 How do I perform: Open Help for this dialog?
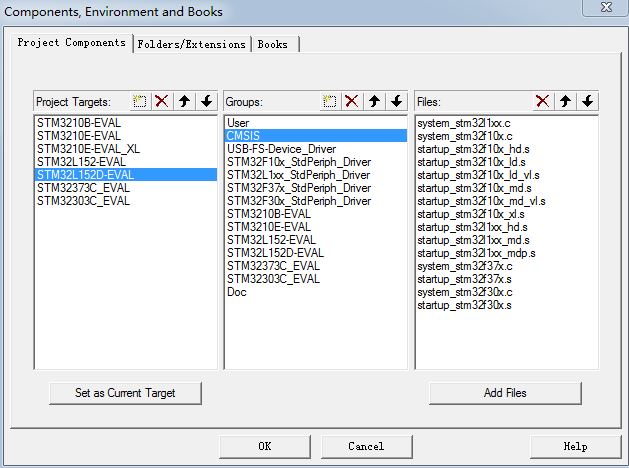coord(575,446)
